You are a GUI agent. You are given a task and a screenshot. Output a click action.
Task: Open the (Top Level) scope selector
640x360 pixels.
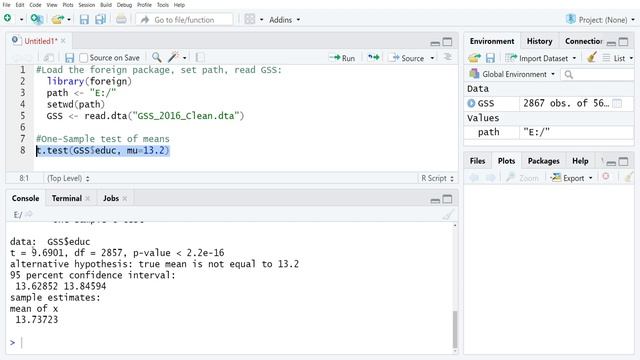pos(68,178)
